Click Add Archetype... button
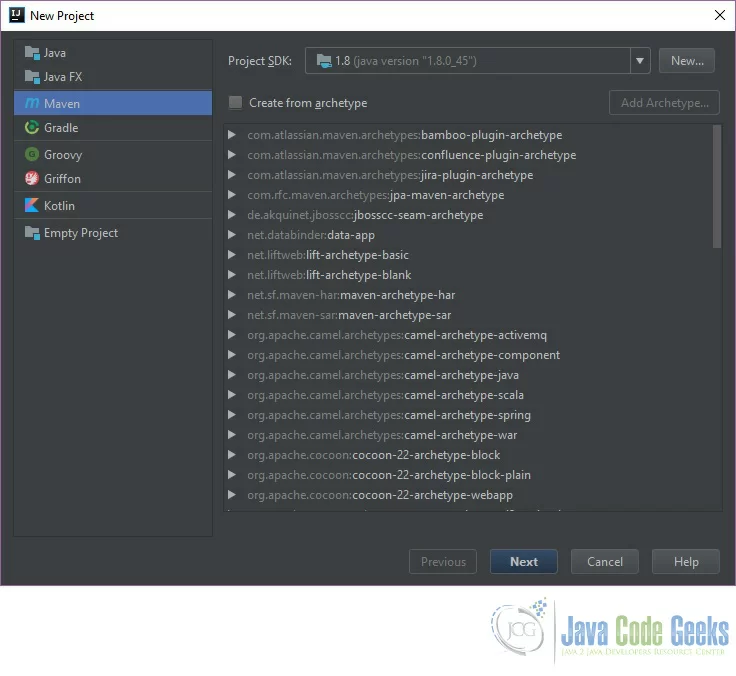This screenshot has height=676, width=736. tap(664, 102)
